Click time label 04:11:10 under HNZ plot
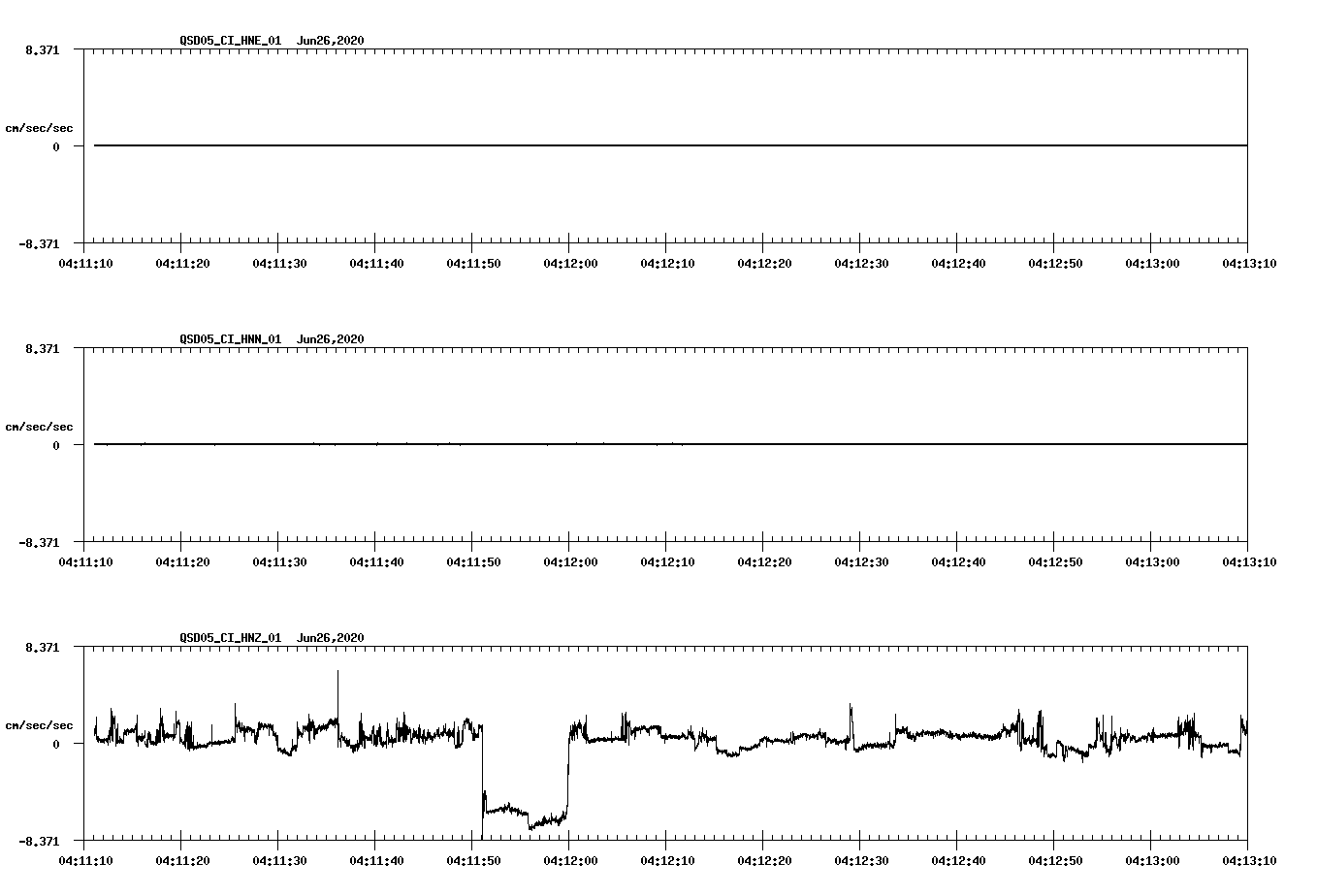The width and height of the screenshot is (1317, 896). tap(85, 860)
